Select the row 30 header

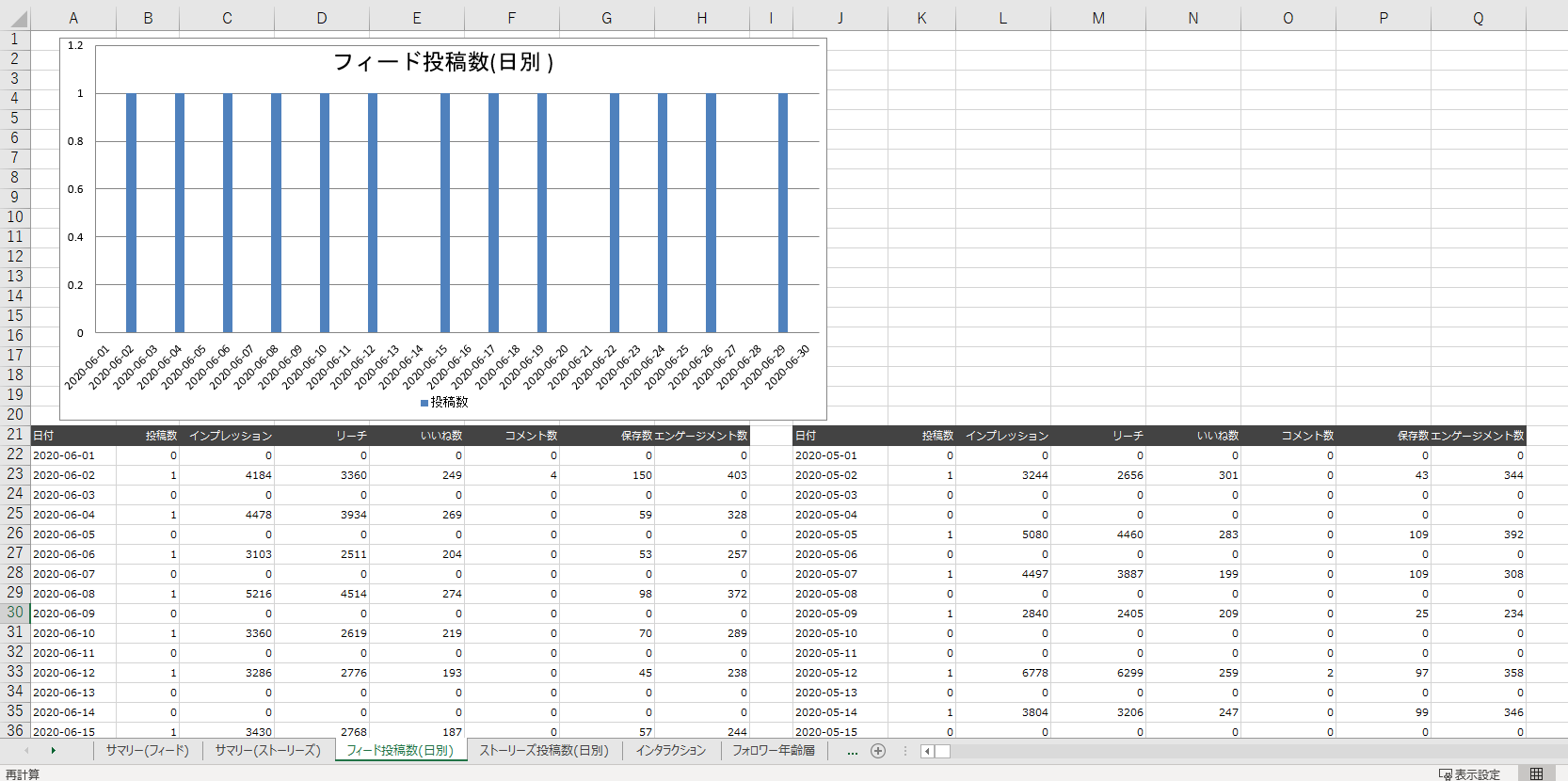coord(15,613)
